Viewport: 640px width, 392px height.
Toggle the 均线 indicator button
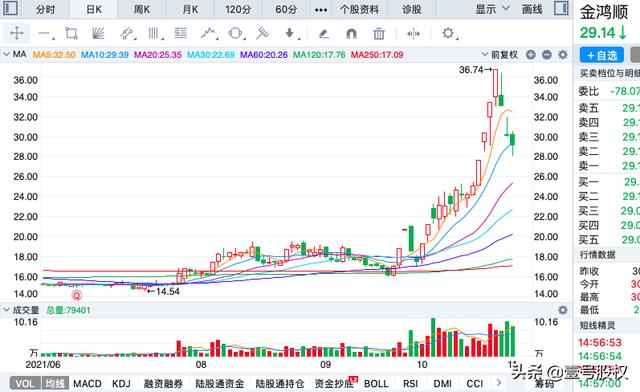click(x=55, y=383)
